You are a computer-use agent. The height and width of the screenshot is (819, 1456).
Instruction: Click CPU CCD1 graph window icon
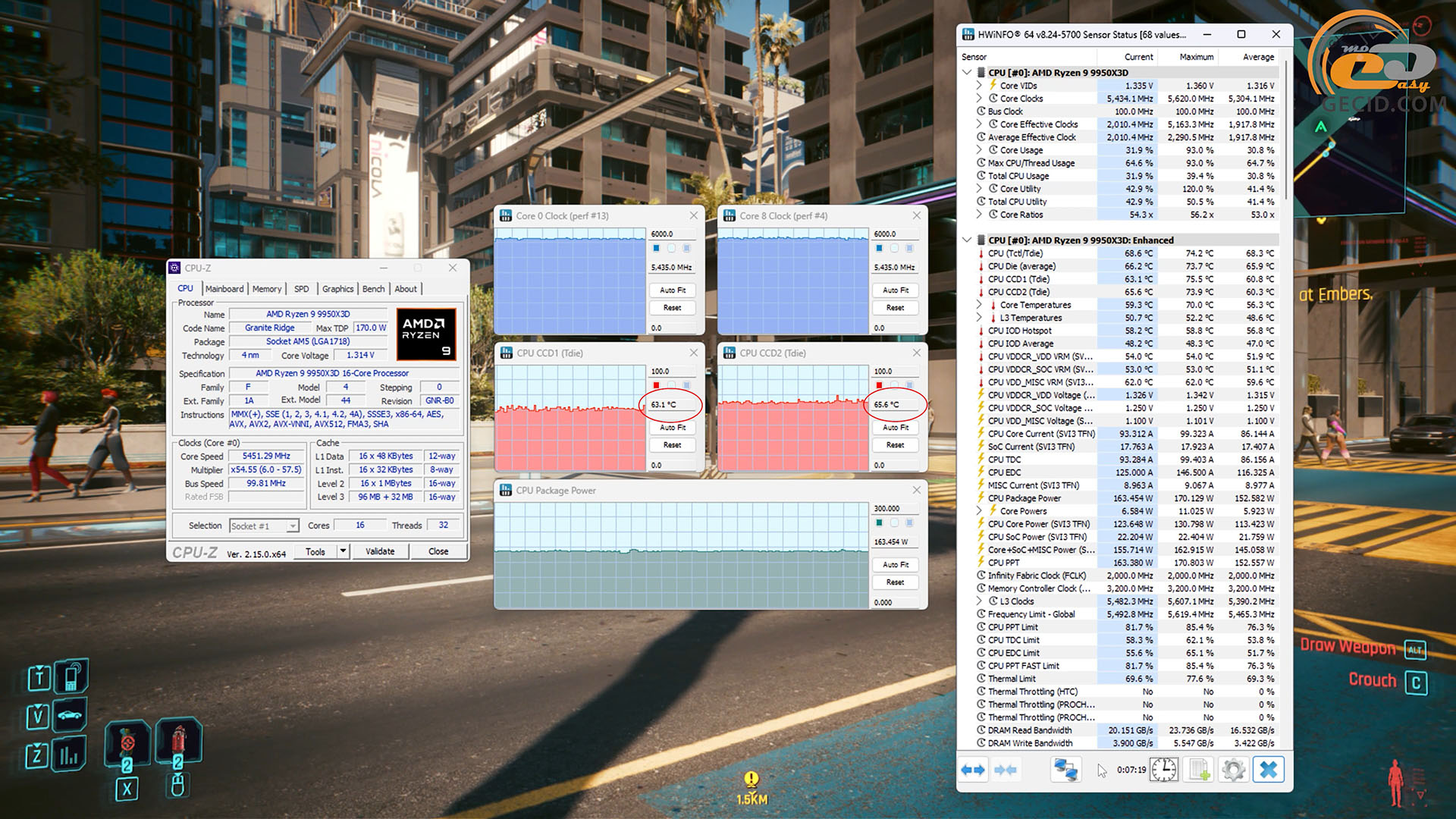(506, 353)
